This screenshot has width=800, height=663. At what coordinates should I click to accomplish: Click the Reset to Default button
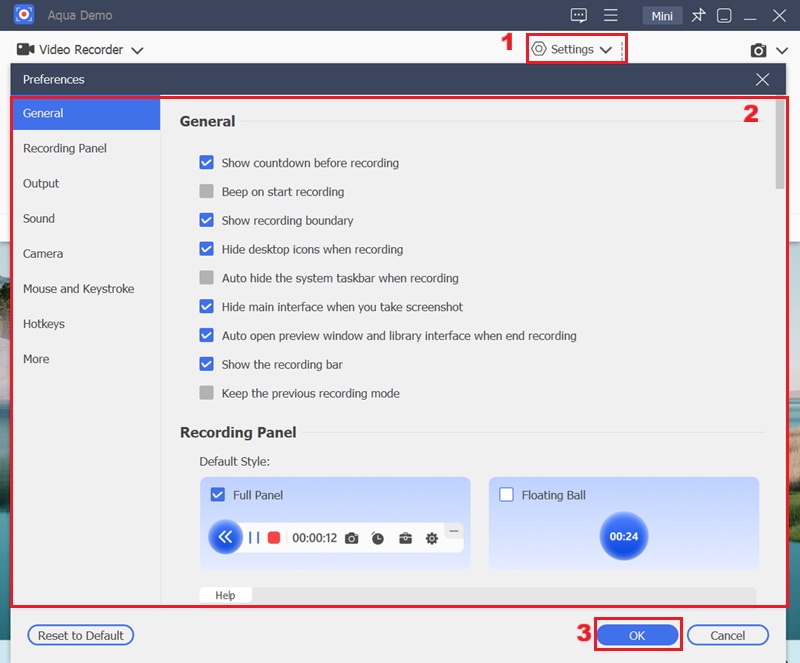click(x=81, y=635)
